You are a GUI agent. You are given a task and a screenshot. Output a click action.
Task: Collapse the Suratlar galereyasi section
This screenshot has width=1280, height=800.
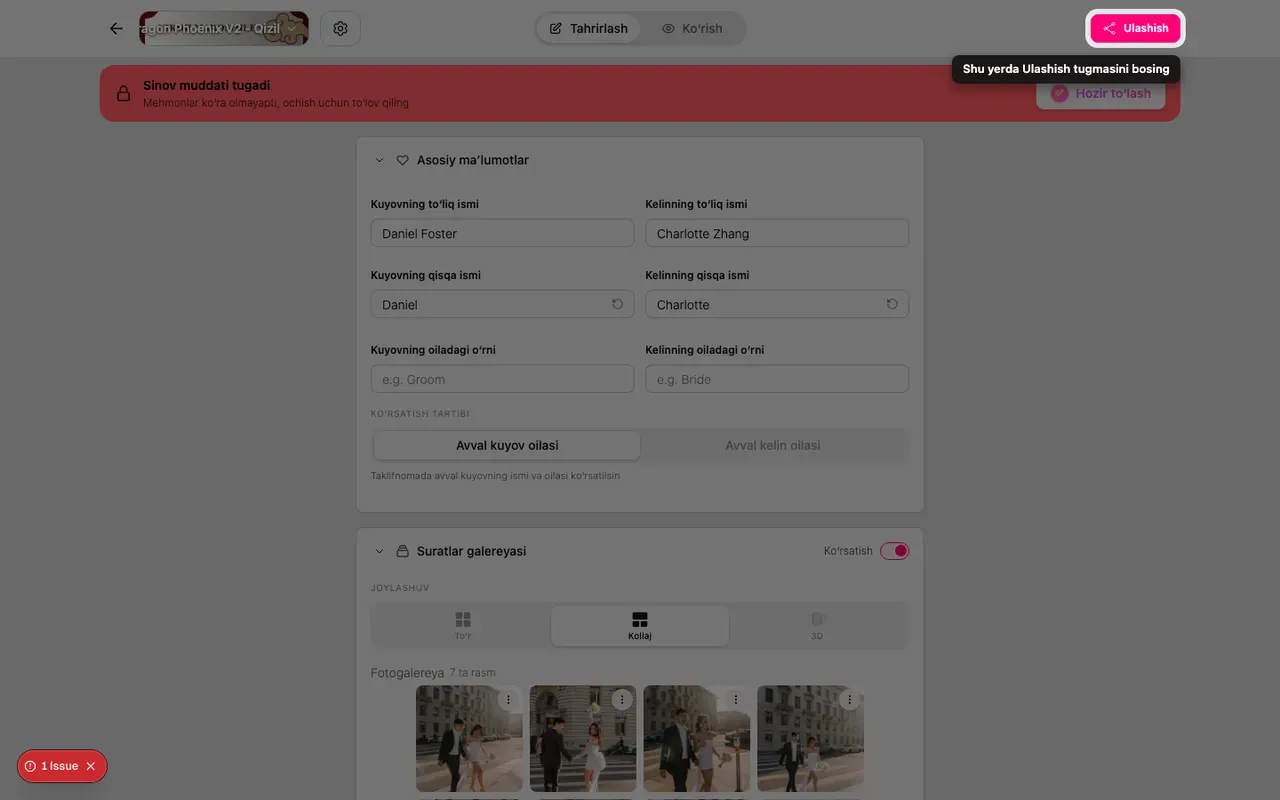379,551
